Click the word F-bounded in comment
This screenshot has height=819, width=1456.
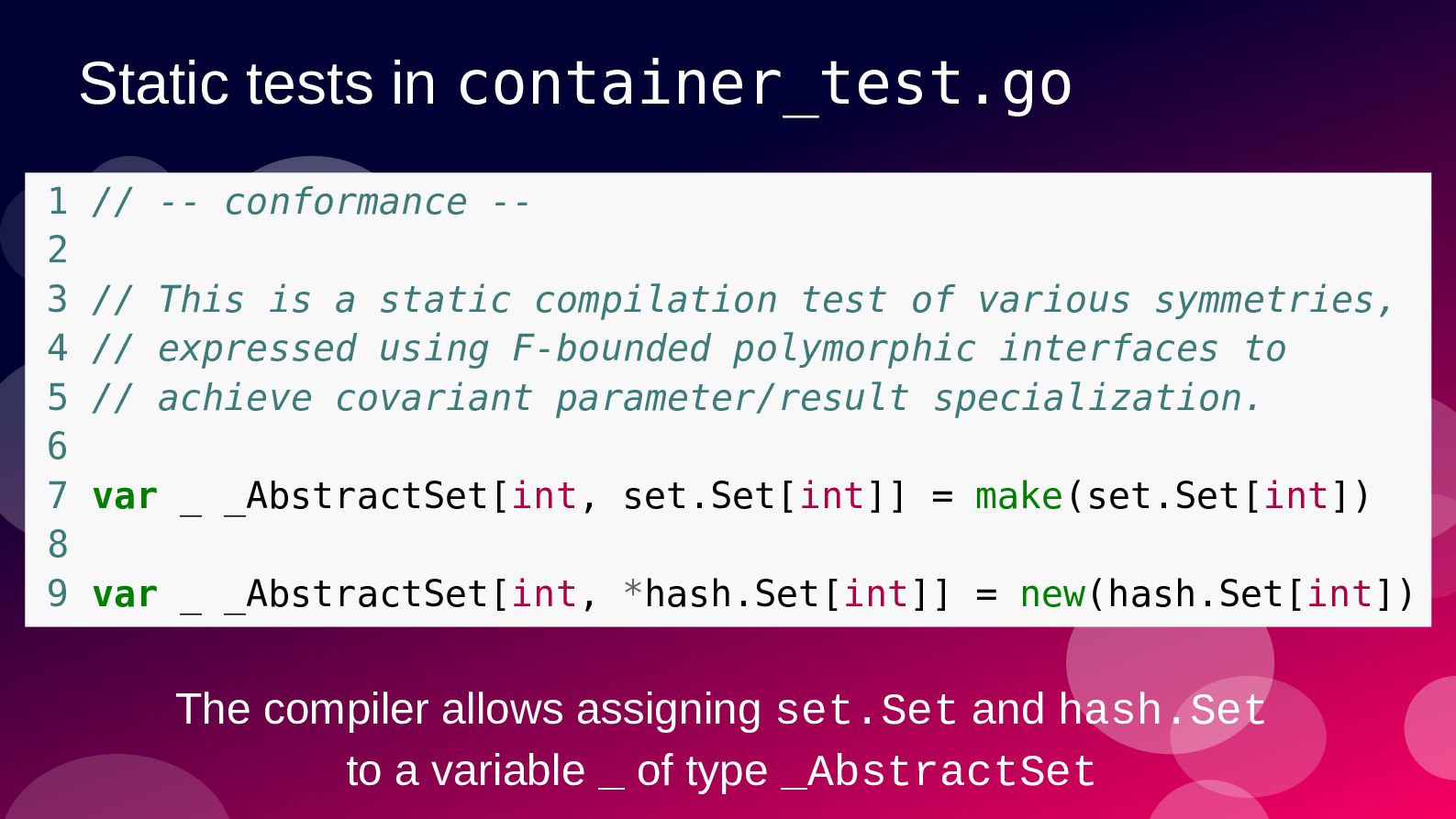611,349
